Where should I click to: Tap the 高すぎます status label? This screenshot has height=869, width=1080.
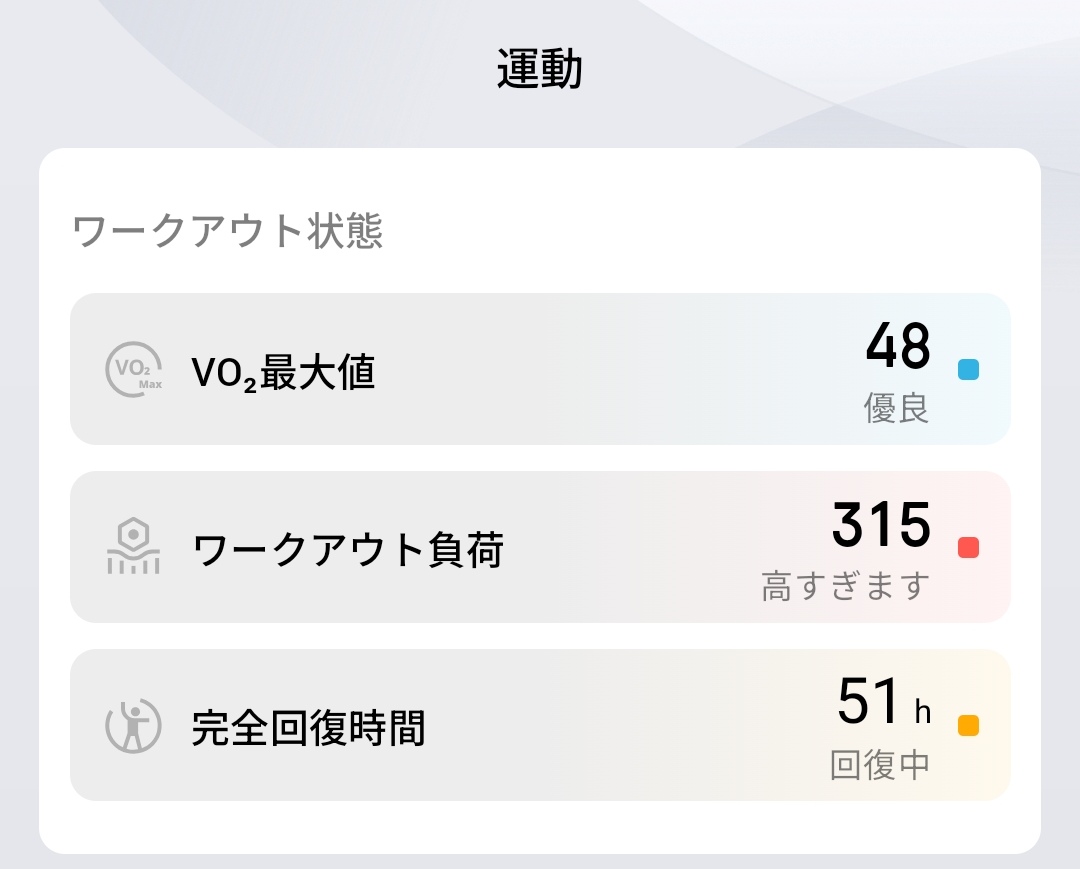click(x=845, y=586)
